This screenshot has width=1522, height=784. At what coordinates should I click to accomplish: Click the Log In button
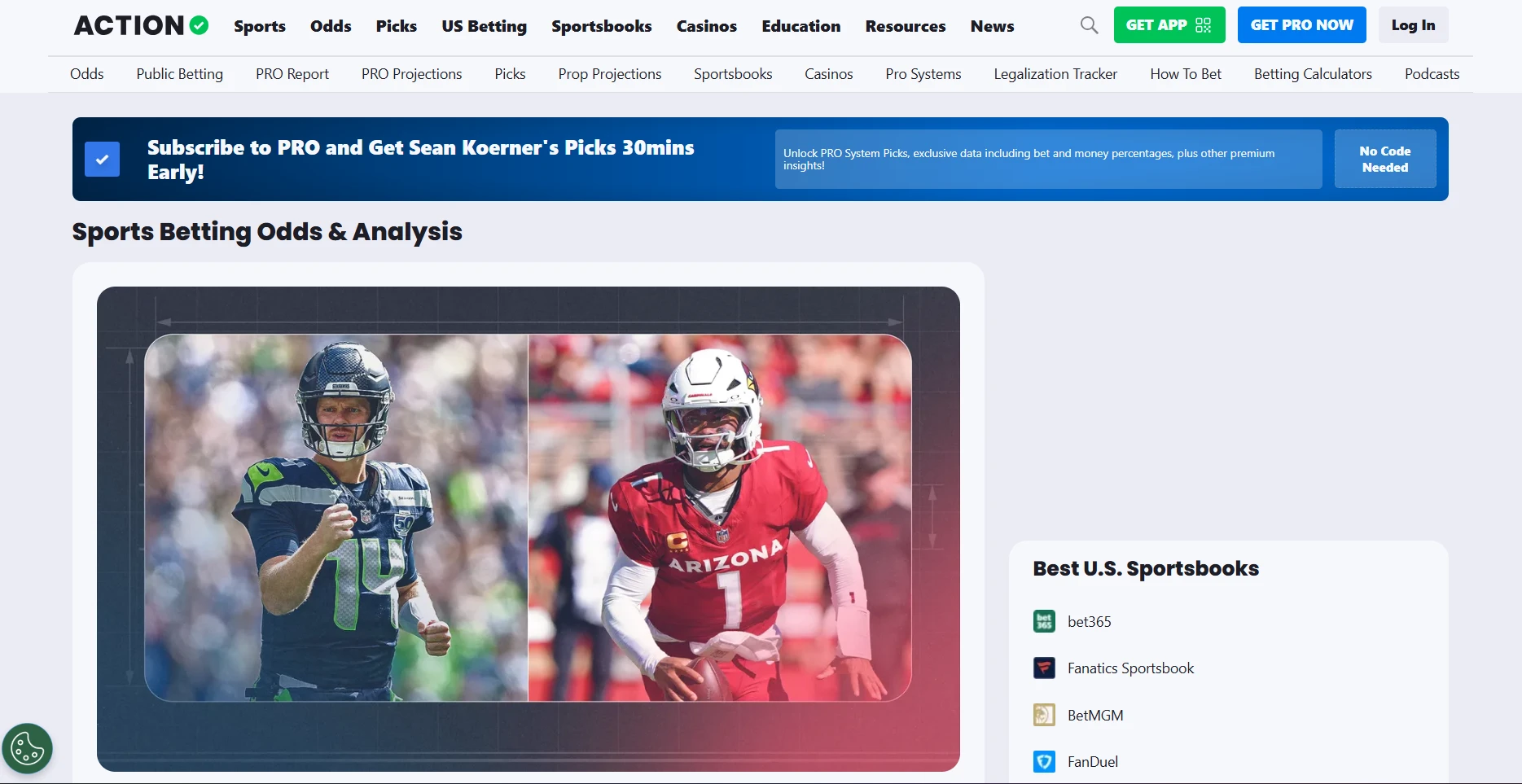[x=1413, y=25]
